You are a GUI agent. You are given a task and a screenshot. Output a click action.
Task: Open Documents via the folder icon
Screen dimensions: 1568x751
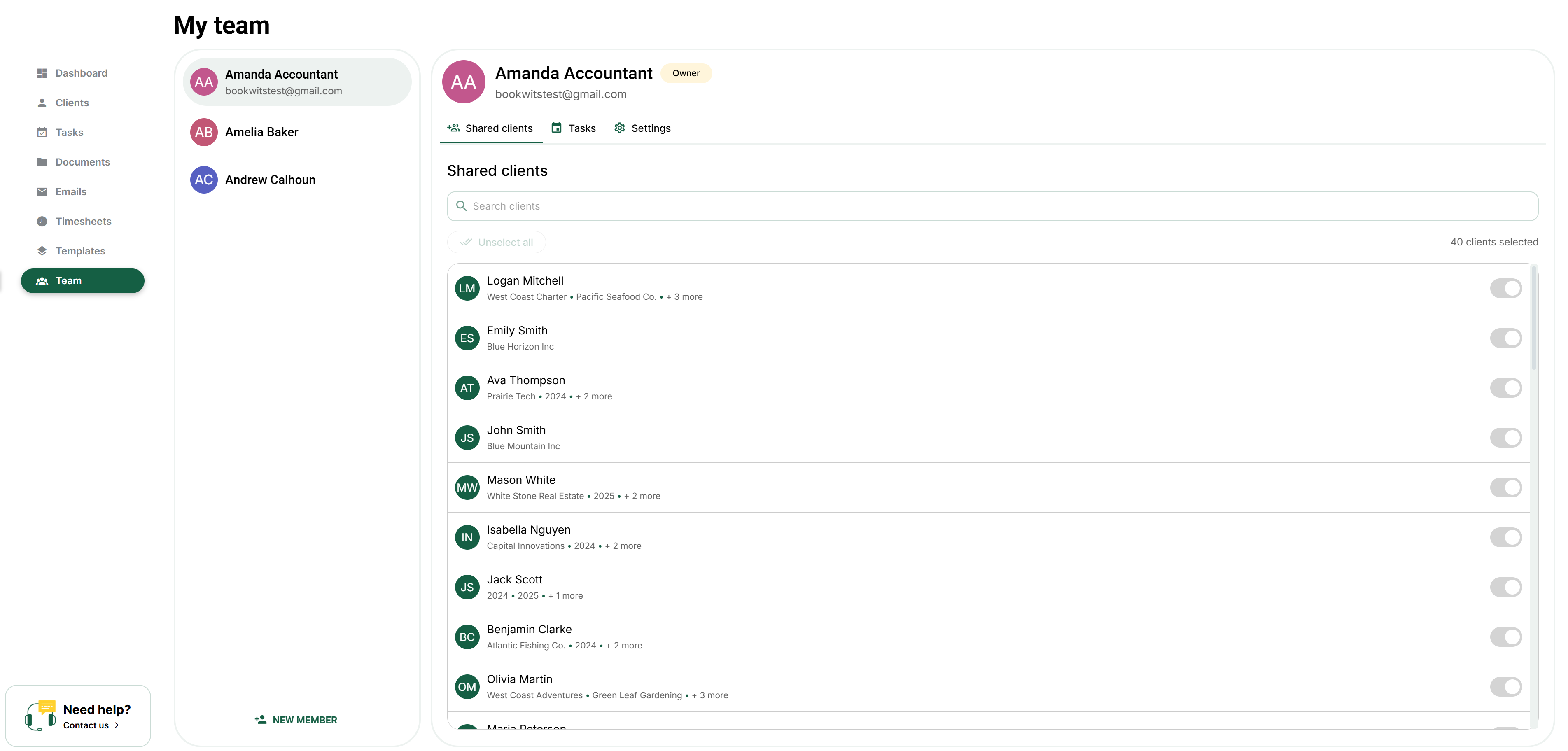(42, 162)
